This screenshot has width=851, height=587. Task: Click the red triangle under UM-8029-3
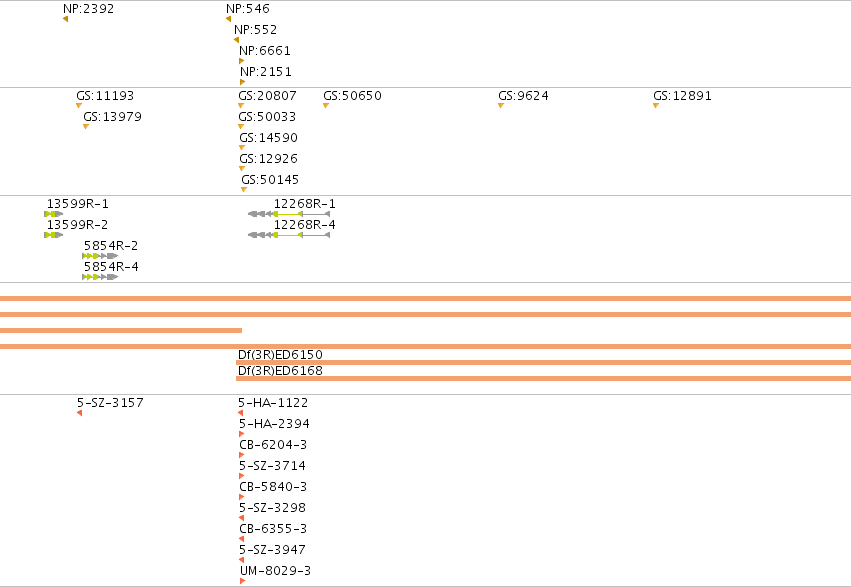[x=242, y=582]
